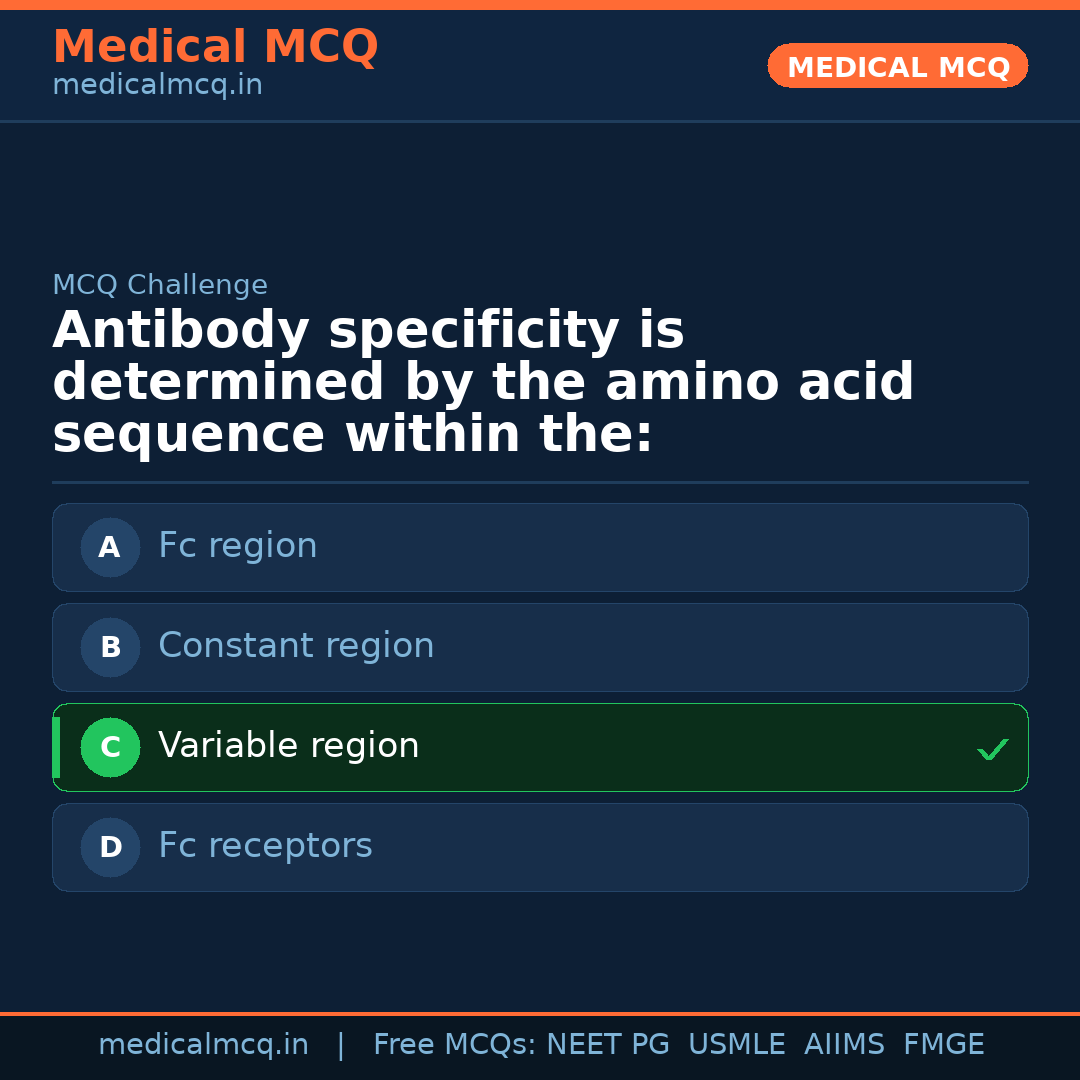Choose the "Constant region" answer text

click(296, 646)
